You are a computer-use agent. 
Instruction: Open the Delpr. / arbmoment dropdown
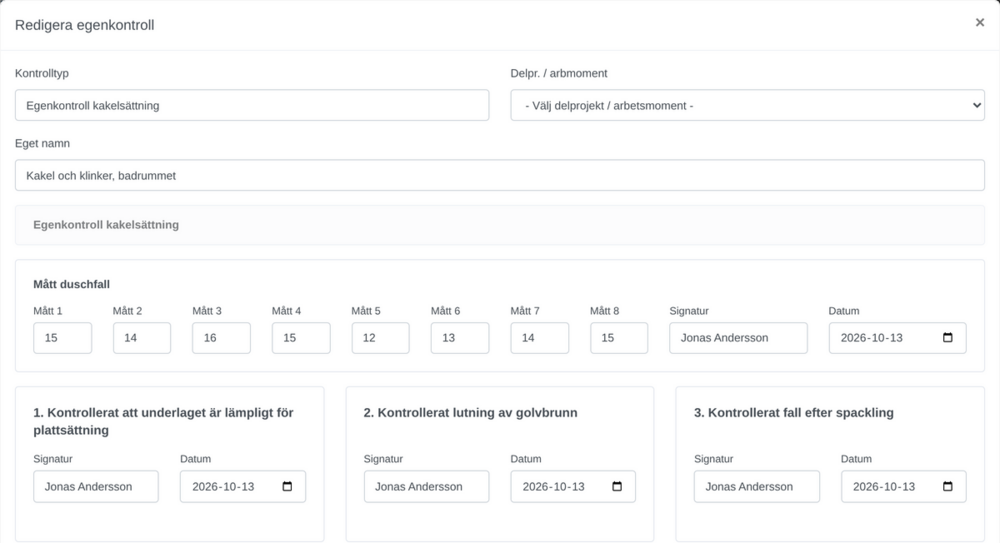pyautogui.click(x=747, y=105)
